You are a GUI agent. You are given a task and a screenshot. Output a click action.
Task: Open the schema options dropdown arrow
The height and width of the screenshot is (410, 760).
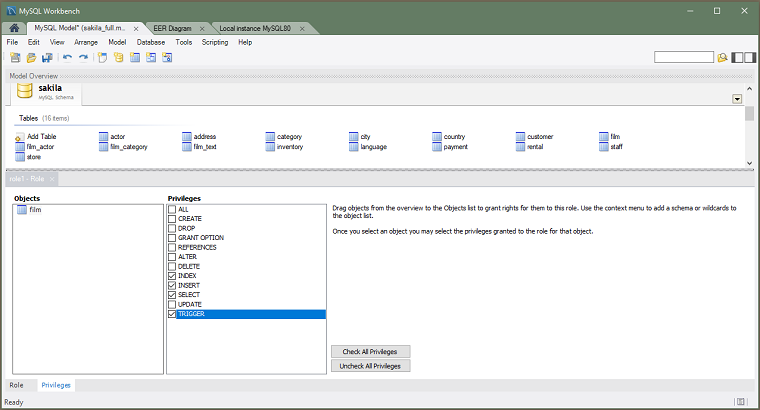736,99
